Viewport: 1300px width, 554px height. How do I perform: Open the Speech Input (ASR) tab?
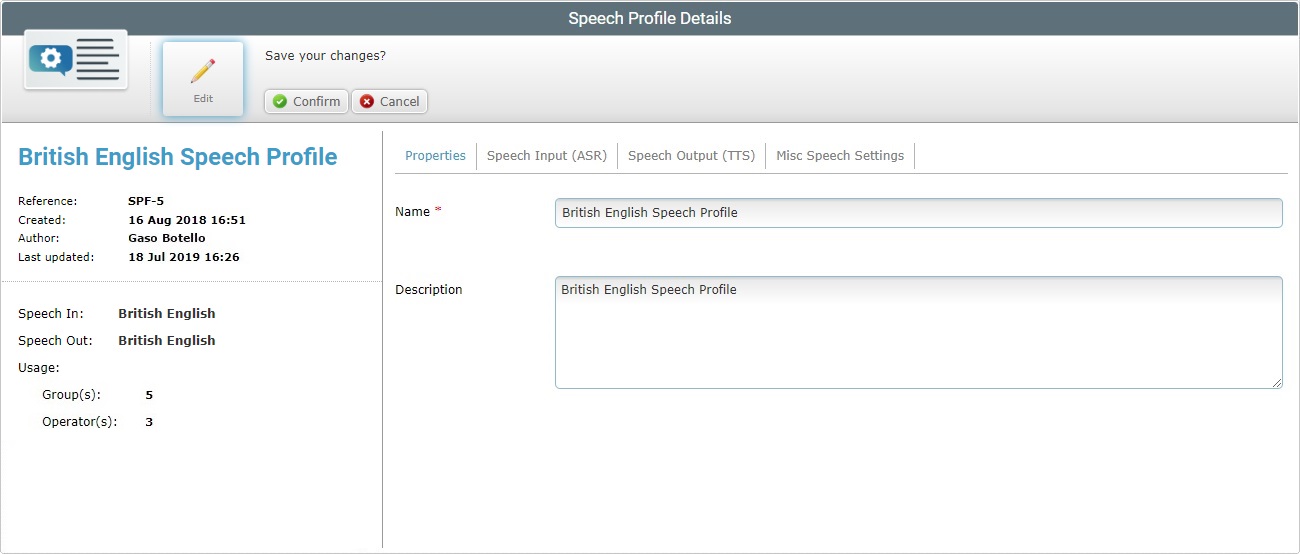pos(547,156)
